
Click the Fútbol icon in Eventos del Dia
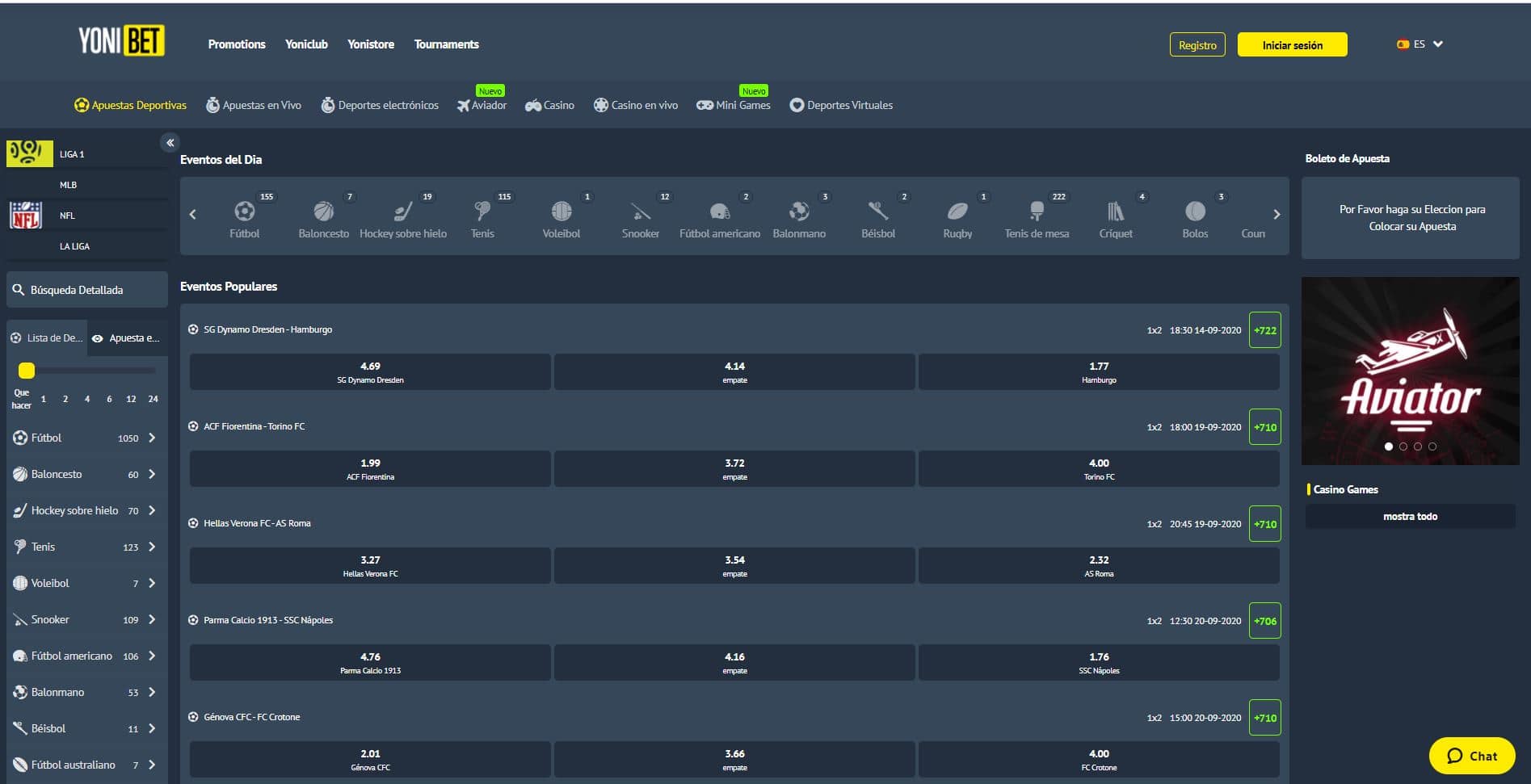point(244,212)
